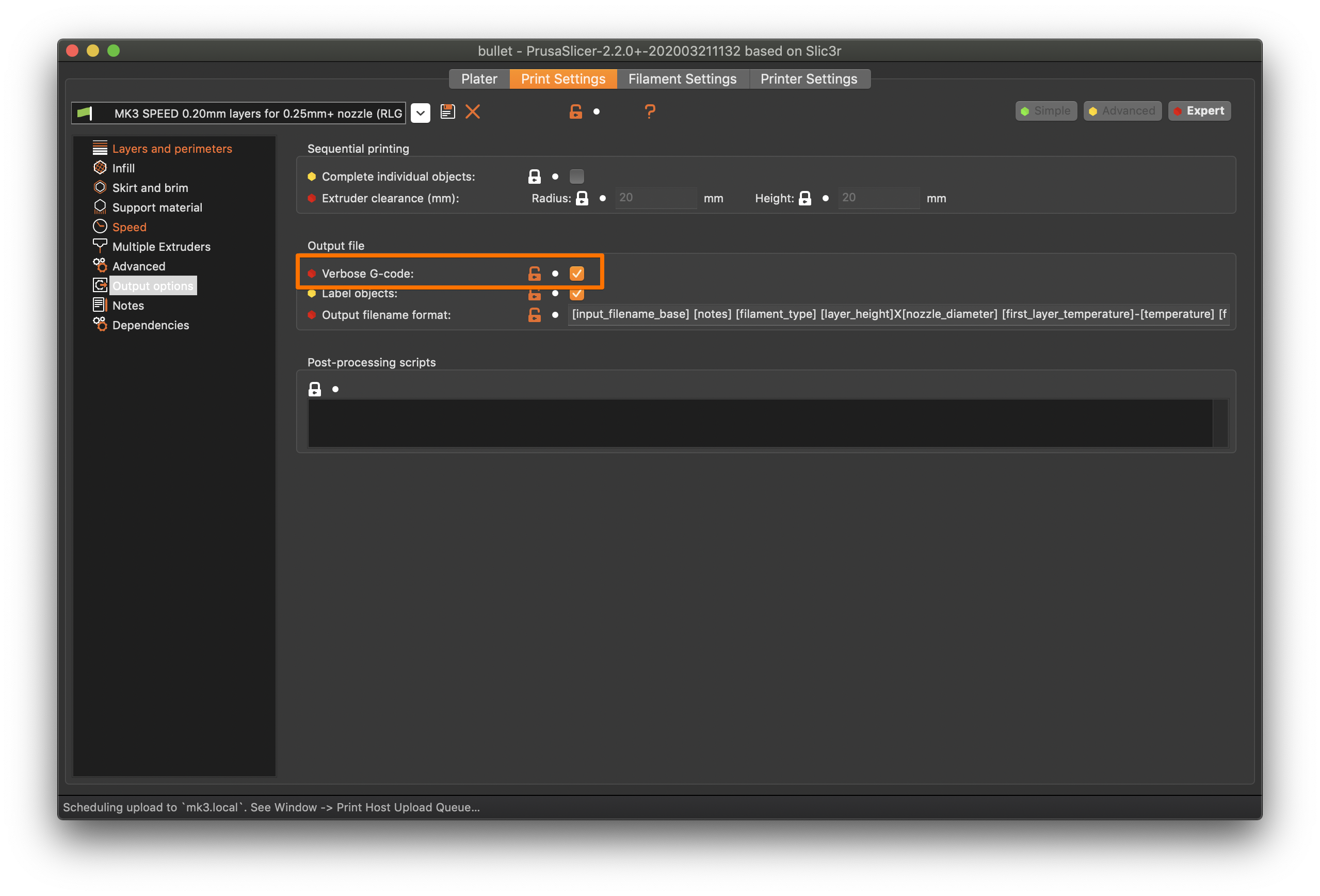This screenshot has width=1320, height=896.
Task: Click the unlocked padlock icon beside Verbose G-code
Action: (x=534, y=274)
